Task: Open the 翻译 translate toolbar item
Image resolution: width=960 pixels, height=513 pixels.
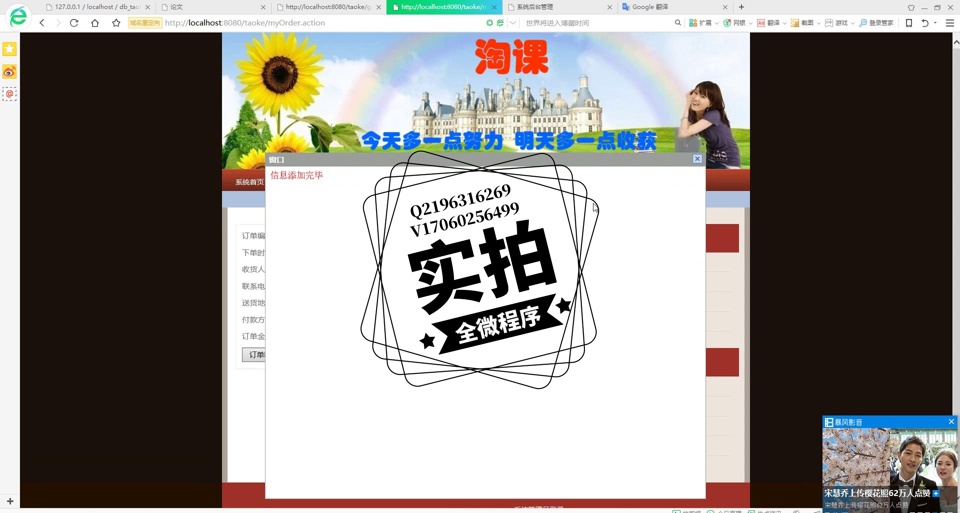Action: click(768, 23)
